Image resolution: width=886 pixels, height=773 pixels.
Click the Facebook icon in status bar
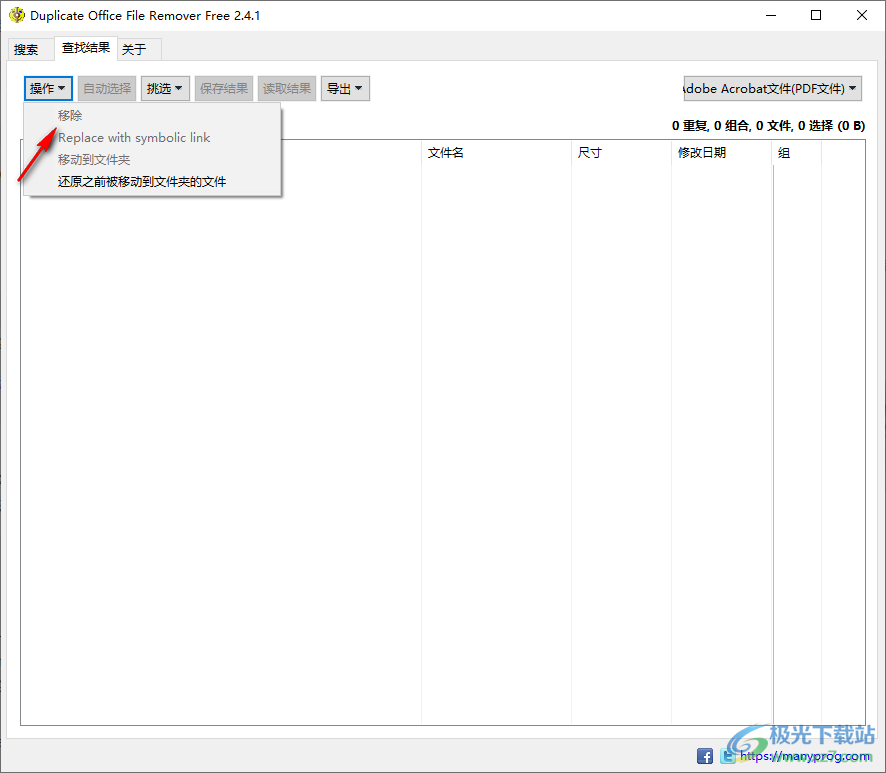pyautogui.click(x=705, y=756)
